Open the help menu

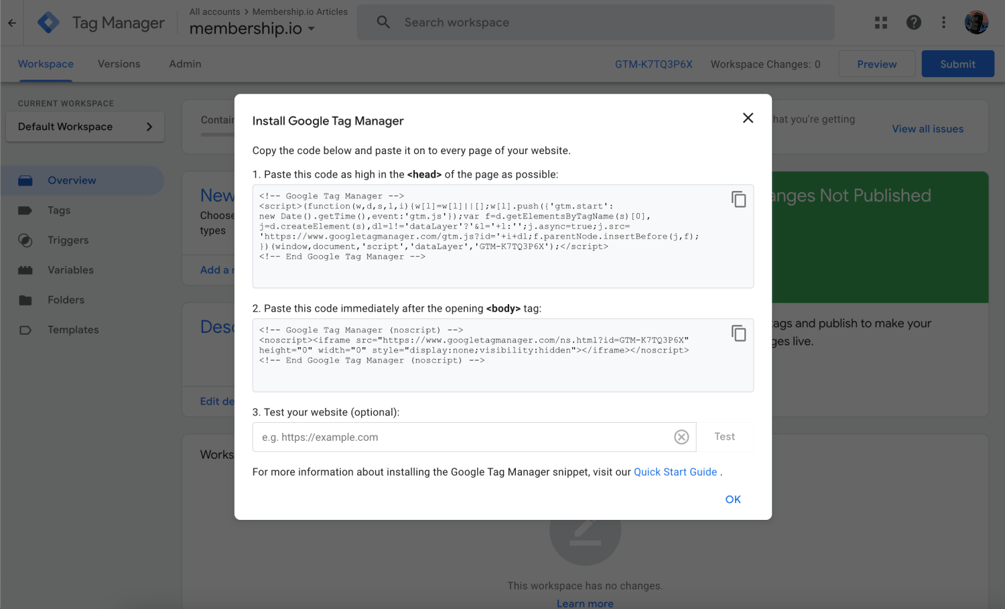pyautogui.click(x=913, y=21)
